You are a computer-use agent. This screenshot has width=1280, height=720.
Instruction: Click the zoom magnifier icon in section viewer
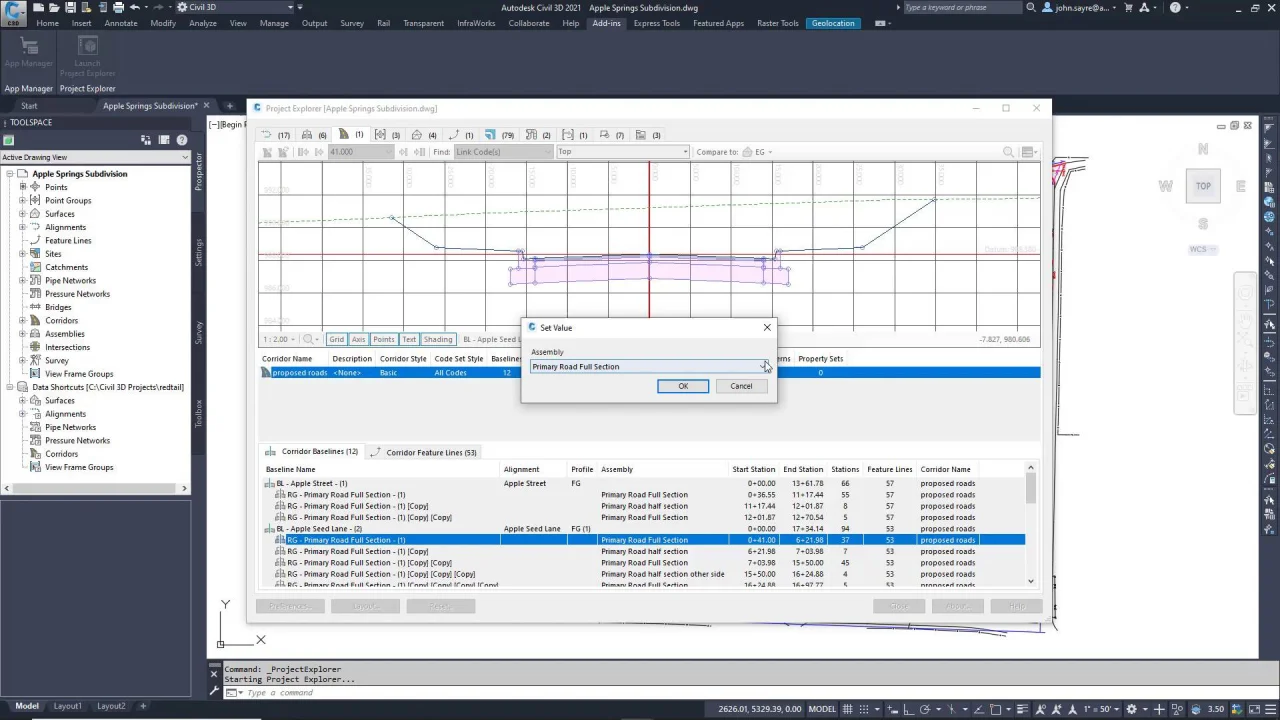pos(1009,152)
